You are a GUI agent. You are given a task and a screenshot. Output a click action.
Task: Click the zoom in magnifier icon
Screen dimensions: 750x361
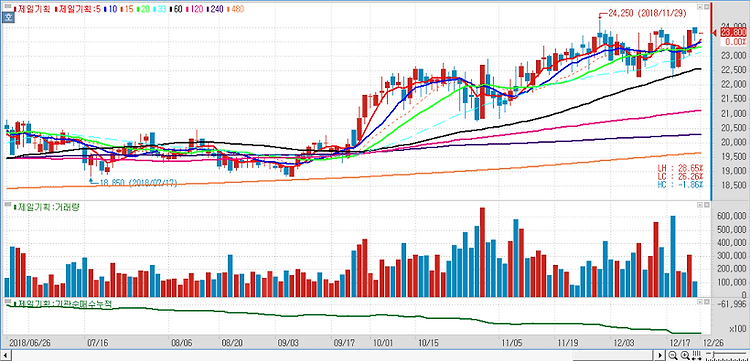pos(685,355)
